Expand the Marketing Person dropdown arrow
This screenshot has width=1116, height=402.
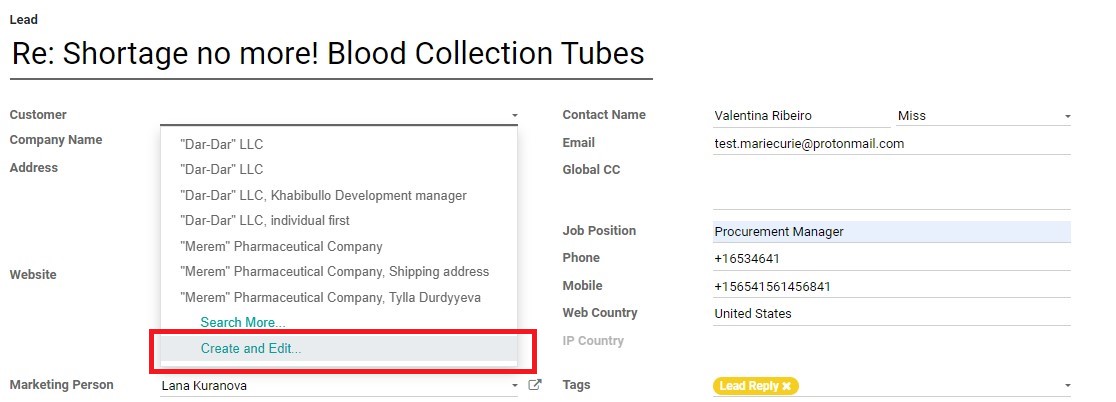(515, 386)
